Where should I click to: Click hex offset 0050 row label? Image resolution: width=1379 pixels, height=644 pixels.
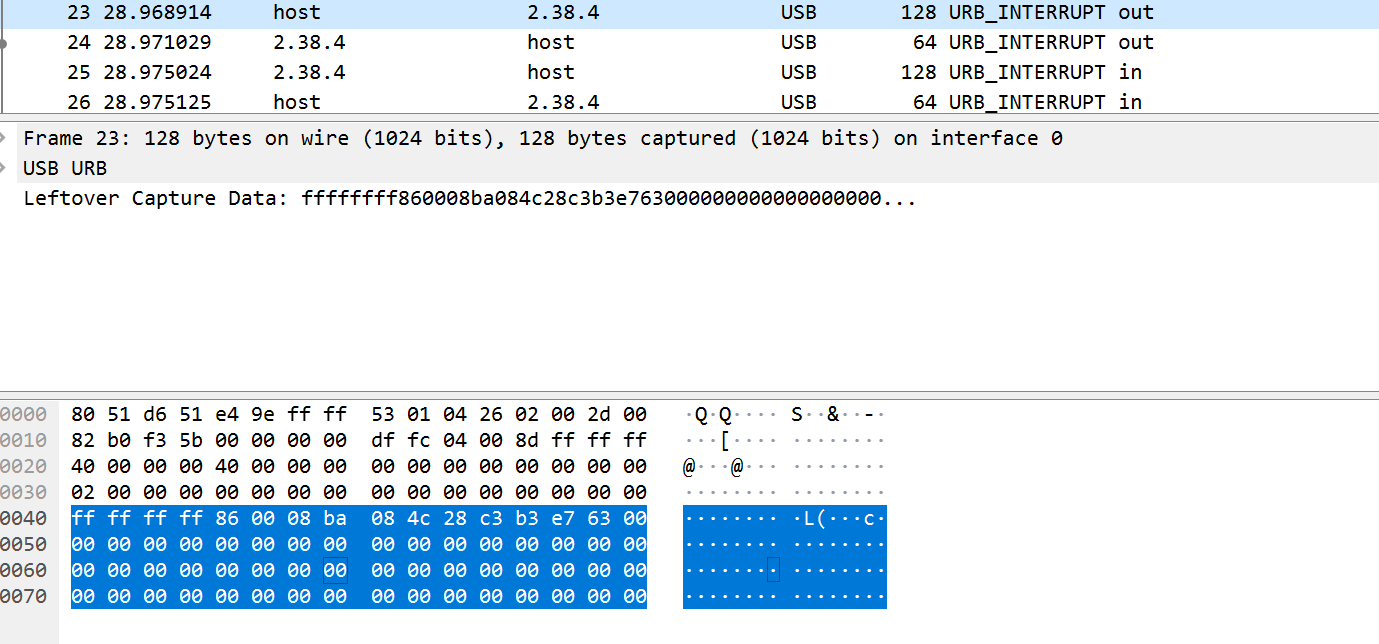point(23,545)
